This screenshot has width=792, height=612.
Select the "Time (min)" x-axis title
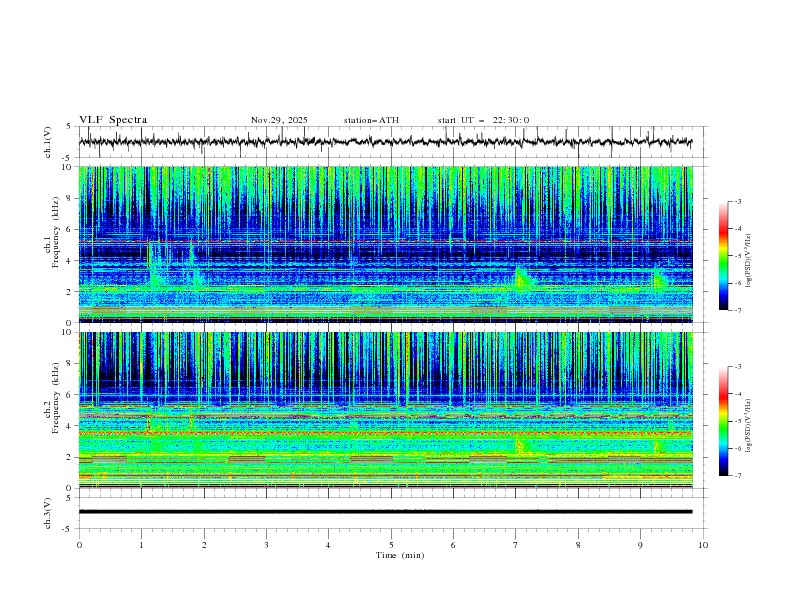point(400,555)
